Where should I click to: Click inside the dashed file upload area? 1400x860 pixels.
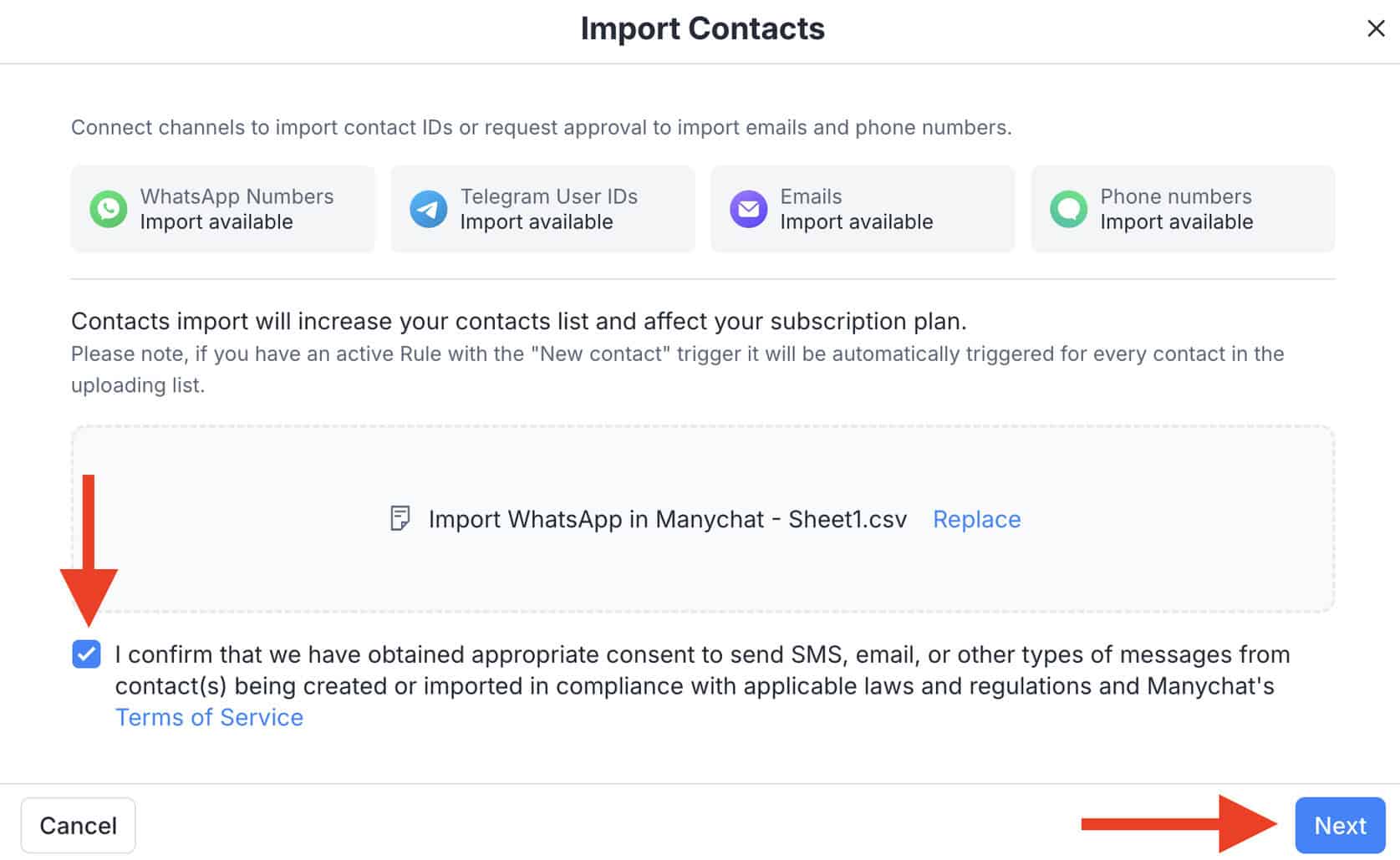[702, 468]
